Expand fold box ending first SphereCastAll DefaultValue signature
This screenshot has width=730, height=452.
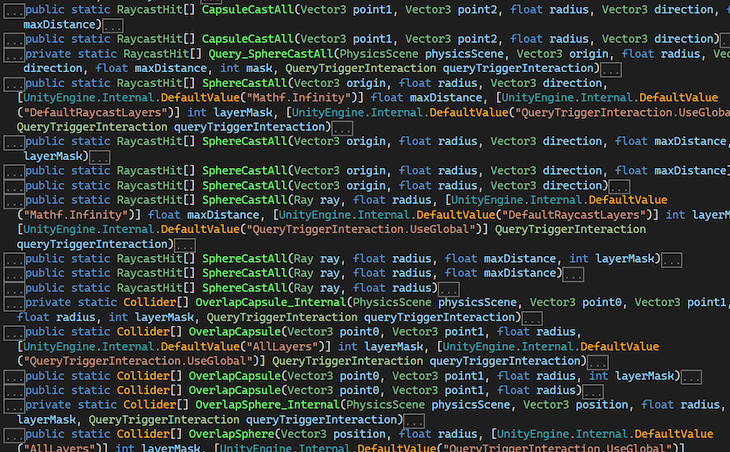click(342, 128)
